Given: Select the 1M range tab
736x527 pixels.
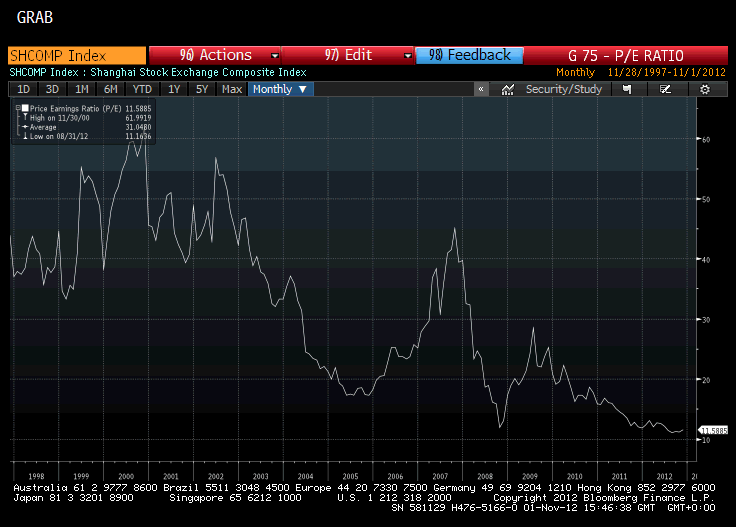Looking at the screenshot, I should pos(82,89).
